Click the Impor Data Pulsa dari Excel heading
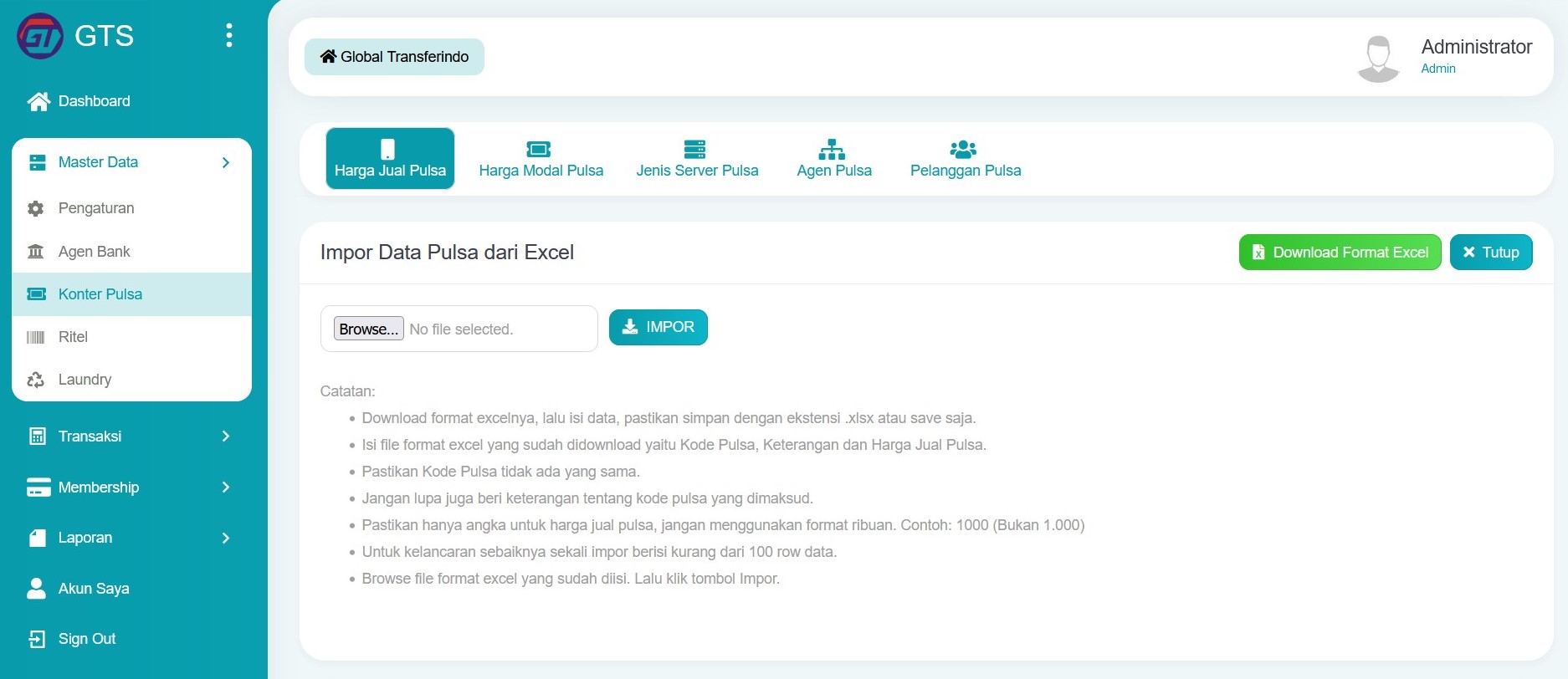Screen dimensions: 1568x679 pos(447,253)
